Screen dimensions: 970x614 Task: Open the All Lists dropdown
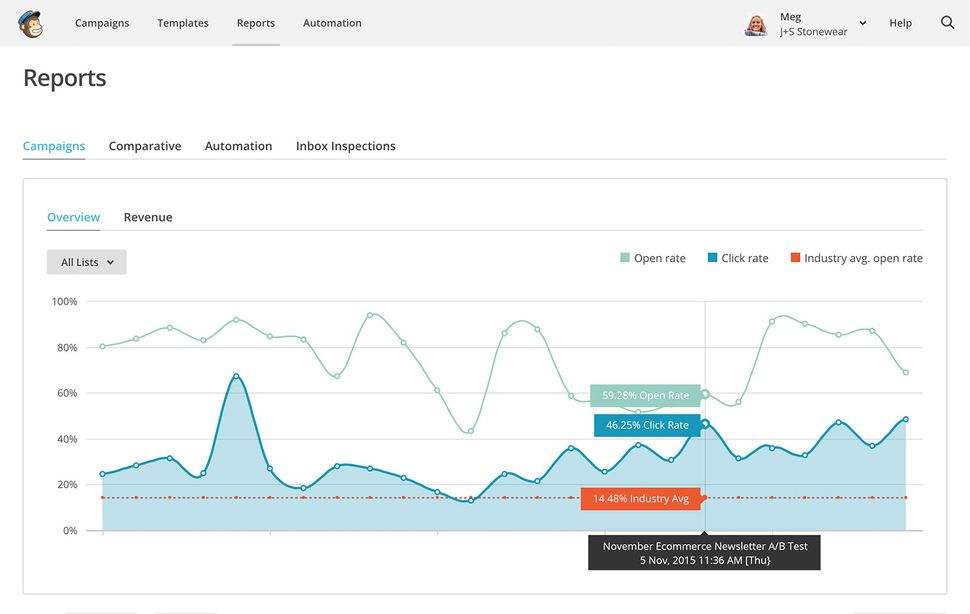click(x=86, y=261)
